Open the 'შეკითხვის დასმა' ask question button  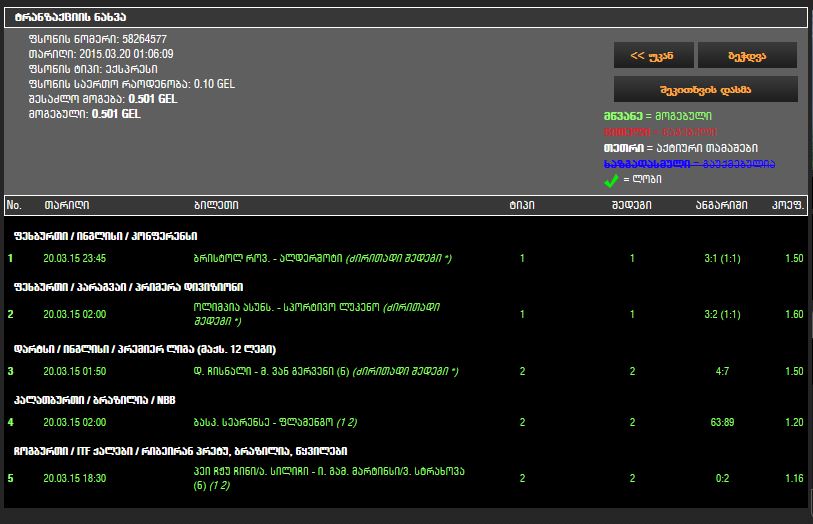pos(705,89)
